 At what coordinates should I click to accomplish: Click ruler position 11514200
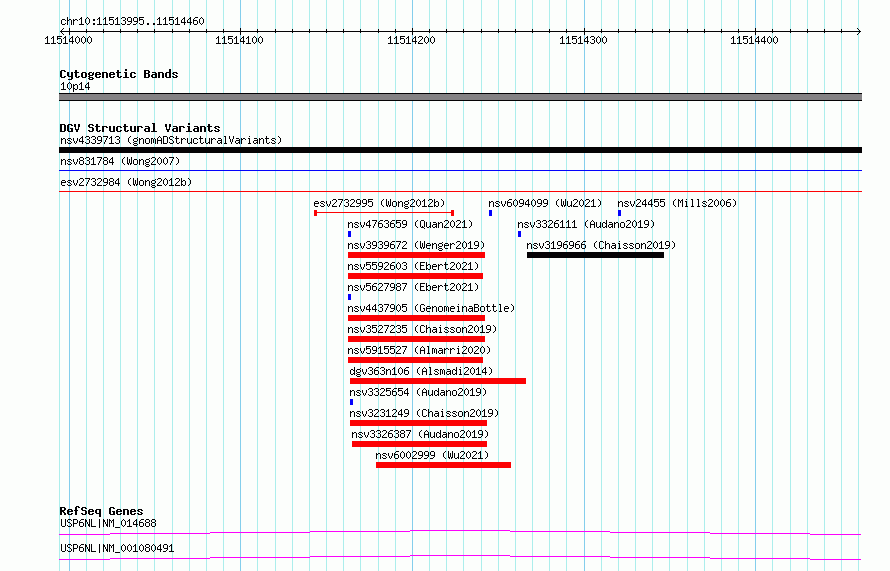click(x=411, y=40)
